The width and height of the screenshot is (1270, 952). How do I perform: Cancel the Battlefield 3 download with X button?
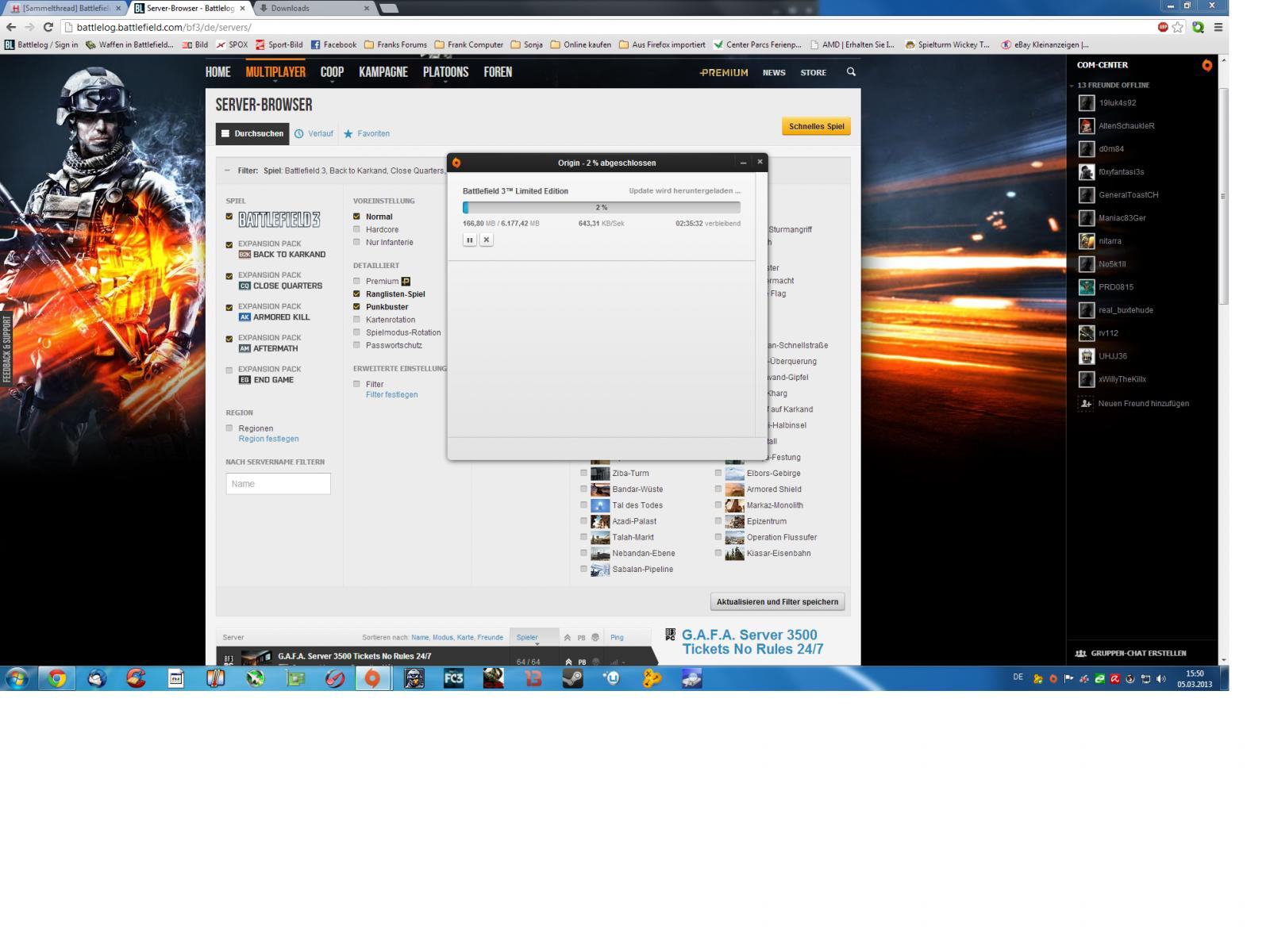(487, 240)
